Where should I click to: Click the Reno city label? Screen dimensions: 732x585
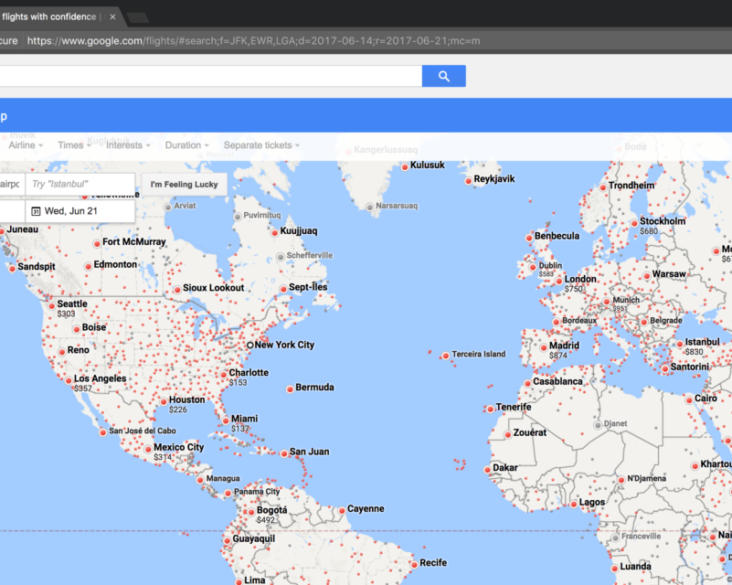pos(78,350)
